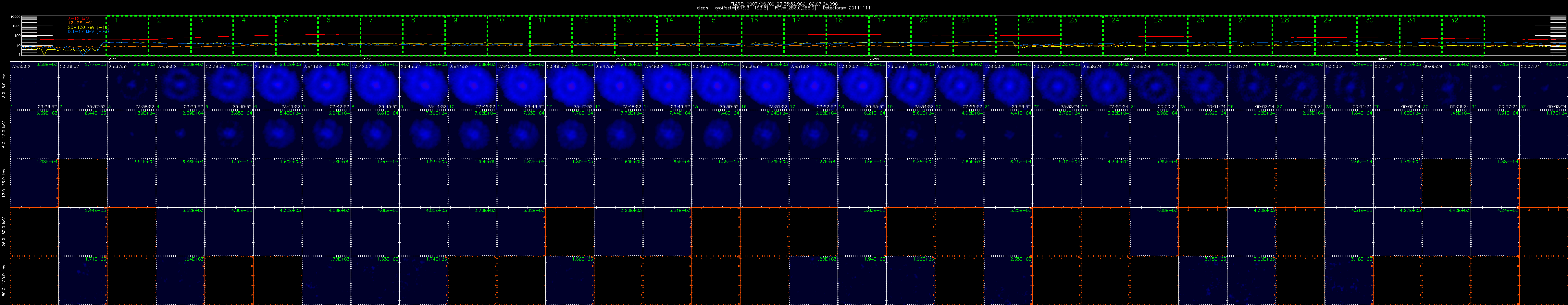Open the 3.0-6.0 keV image starting 00:05:24
The height and width of the screenshot is (305, 1568).
[1446, 86]
